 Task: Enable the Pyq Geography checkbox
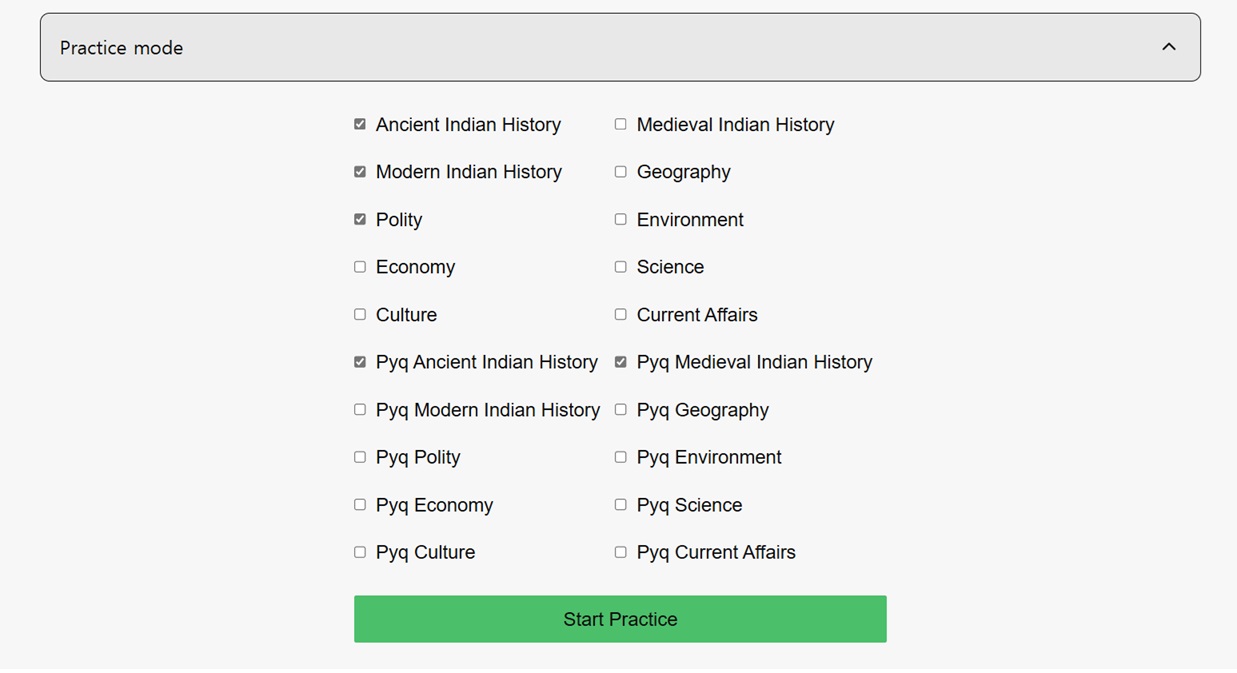point(621,409)
